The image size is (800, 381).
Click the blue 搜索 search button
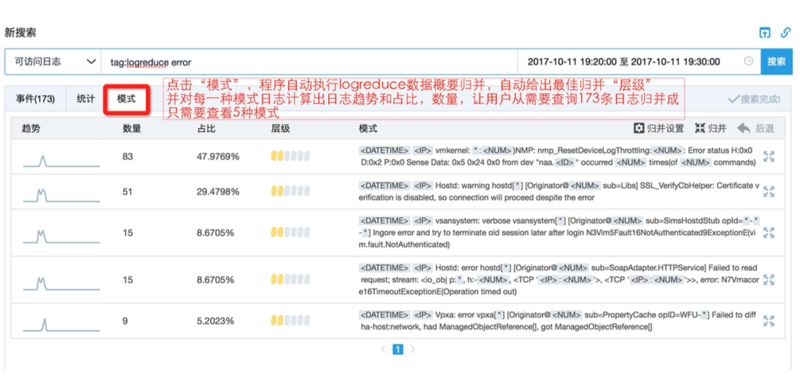click(777, 62)
